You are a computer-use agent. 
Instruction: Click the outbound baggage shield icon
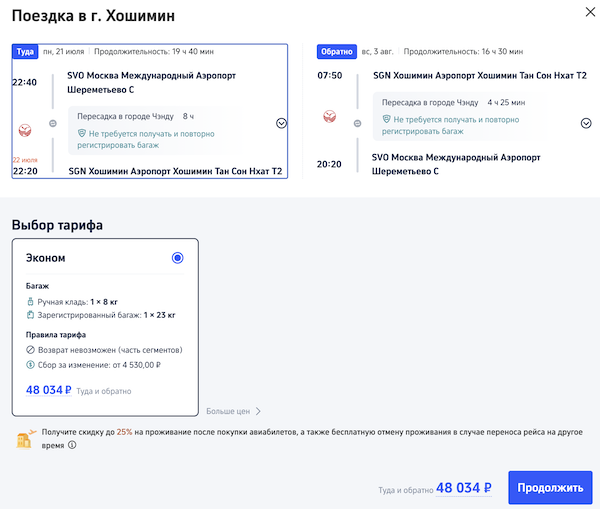82,134
